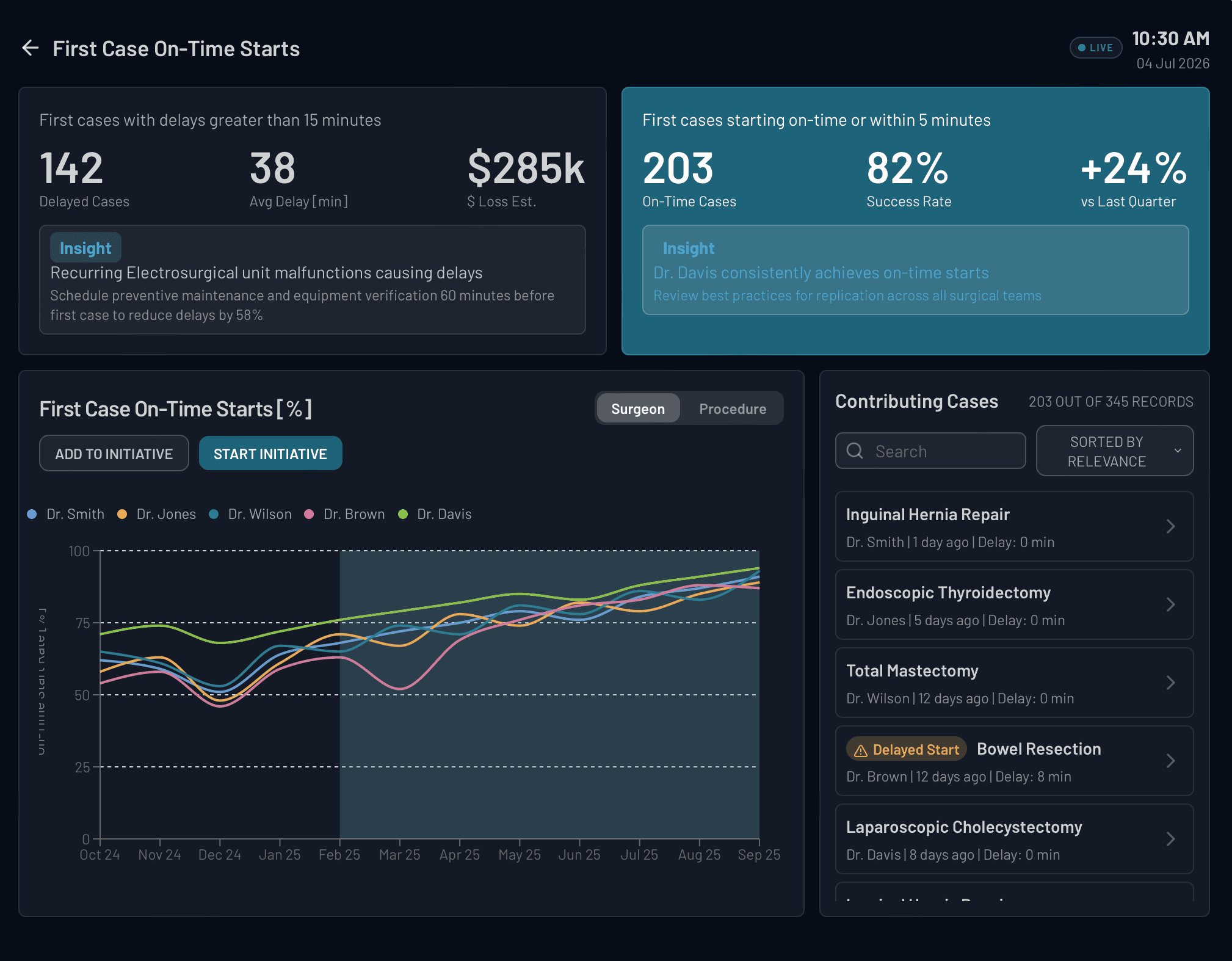Image resolution: width=1232 pixels, height=961 pixels.
Task: Click the search magnifier icon
Action: pyautogui.click(x=854, y=451)
